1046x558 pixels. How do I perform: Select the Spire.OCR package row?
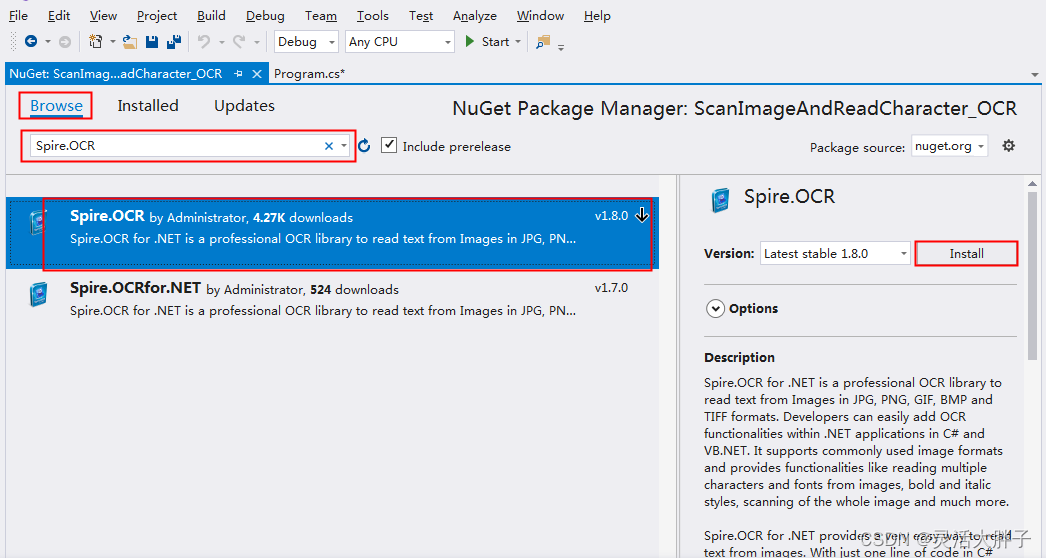click(332, 233)
